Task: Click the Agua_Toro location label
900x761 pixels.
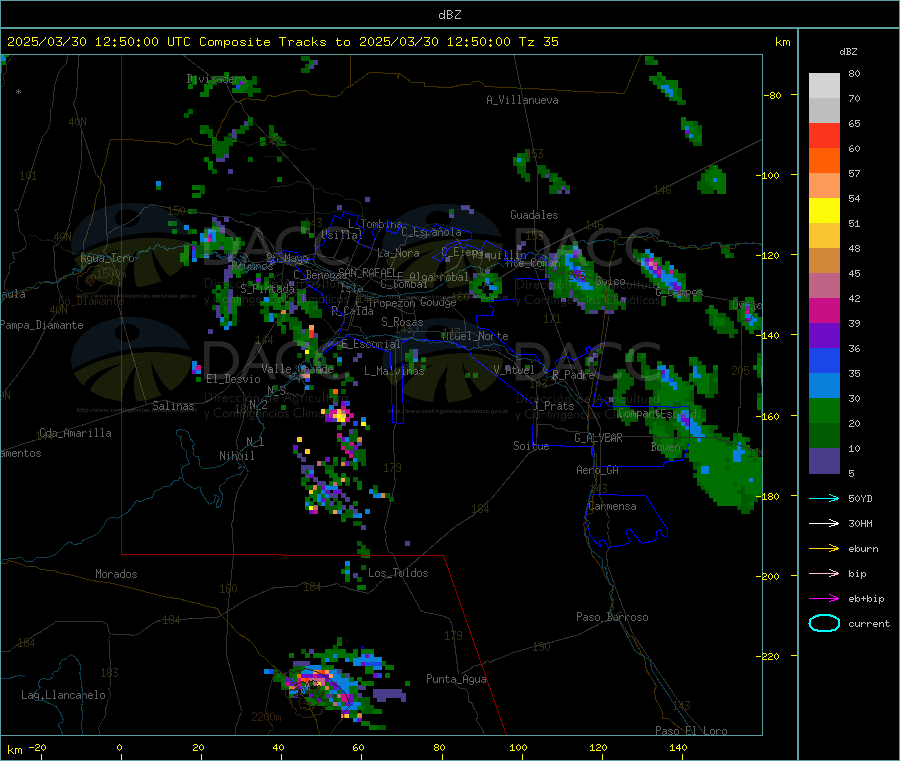Action: [x=107, y=258]
